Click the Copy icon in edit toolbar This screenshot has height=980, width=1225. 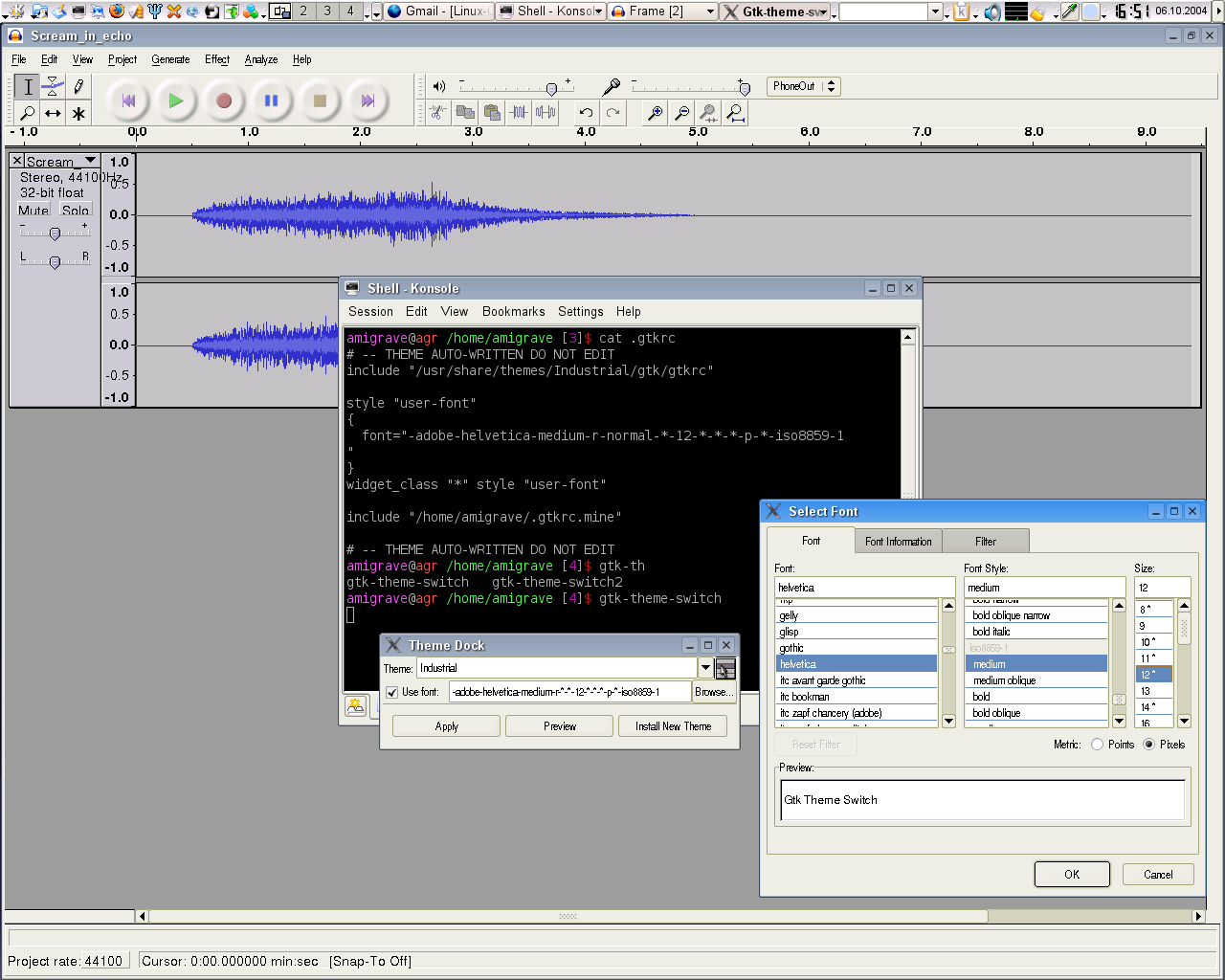(465, 113)
